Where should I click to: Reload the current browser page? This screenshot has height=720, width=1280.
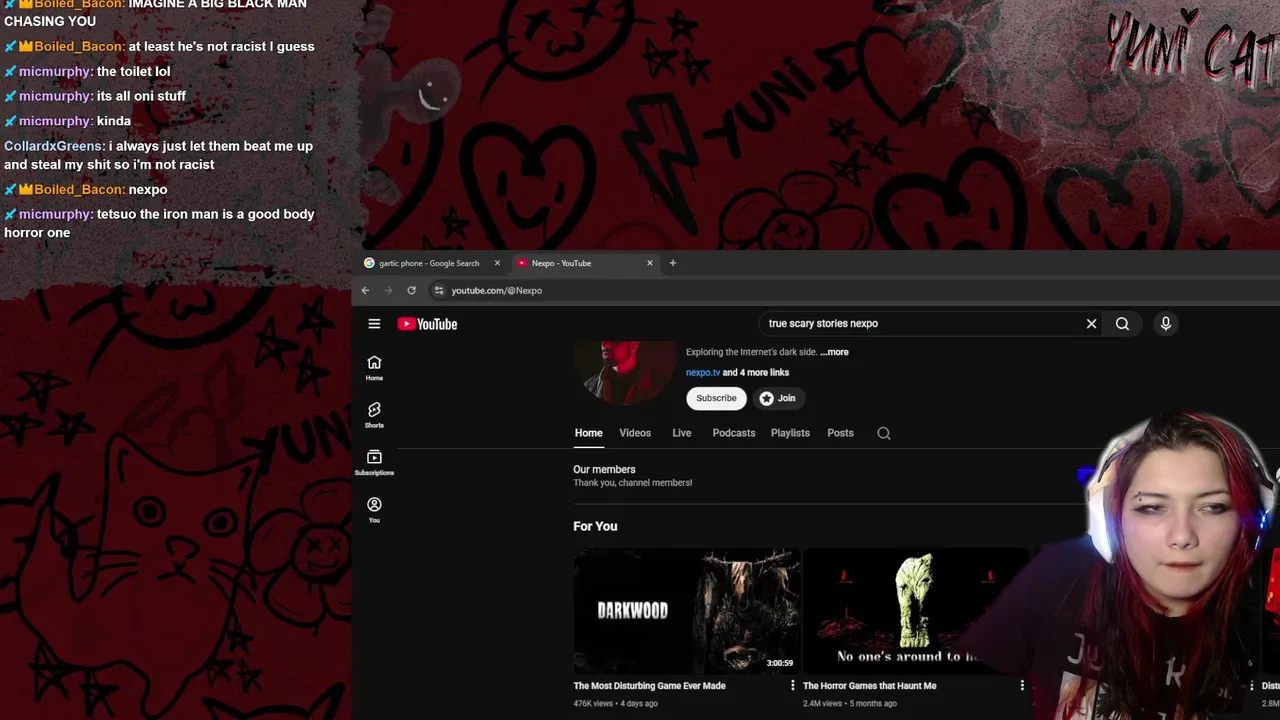point(411,290)
